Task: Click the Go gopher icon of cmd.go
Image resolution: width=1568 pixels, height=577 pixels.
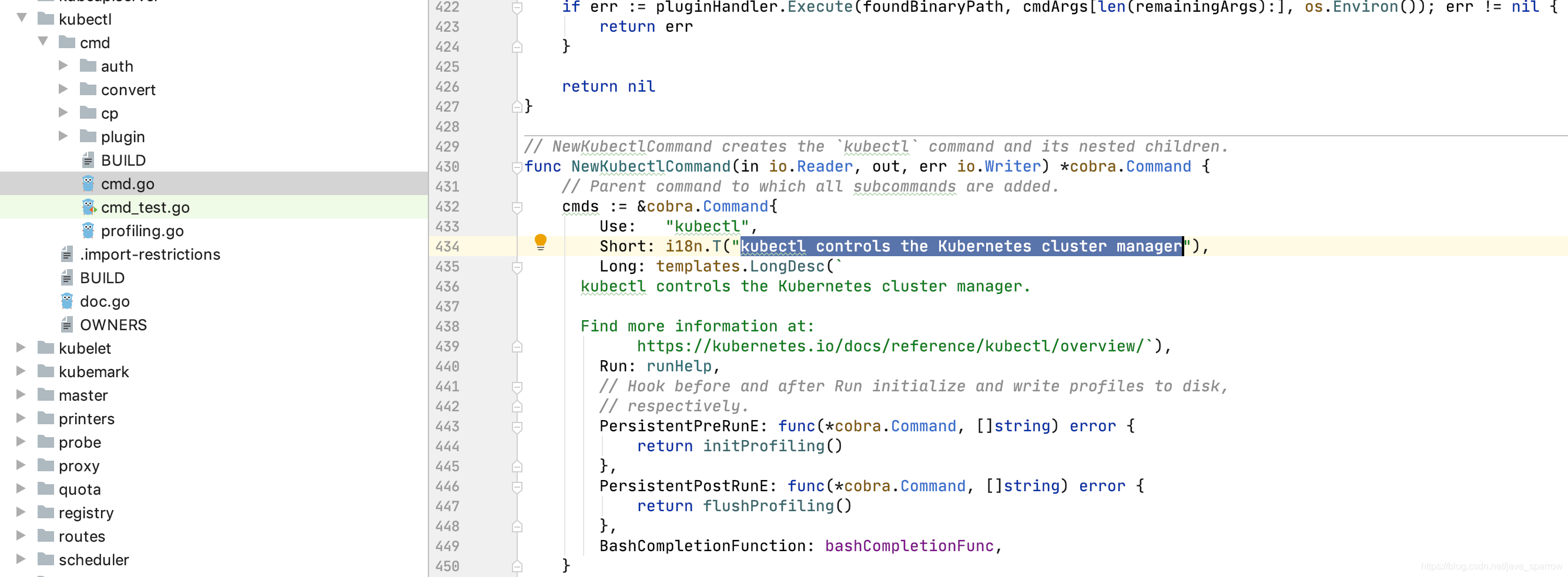Action: [88, 183]
